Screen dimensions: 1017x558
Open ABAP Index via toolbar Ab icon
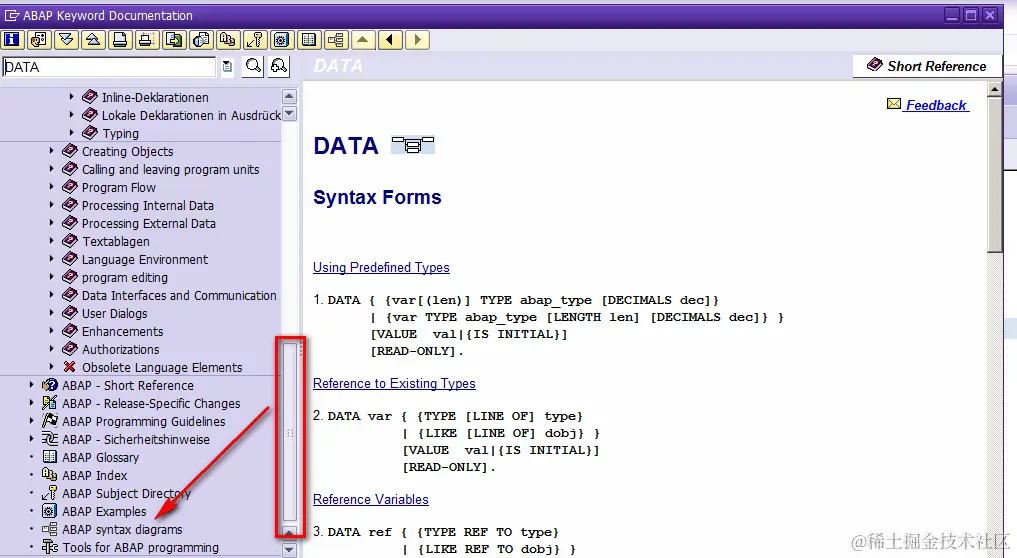(x=228, y=40)
